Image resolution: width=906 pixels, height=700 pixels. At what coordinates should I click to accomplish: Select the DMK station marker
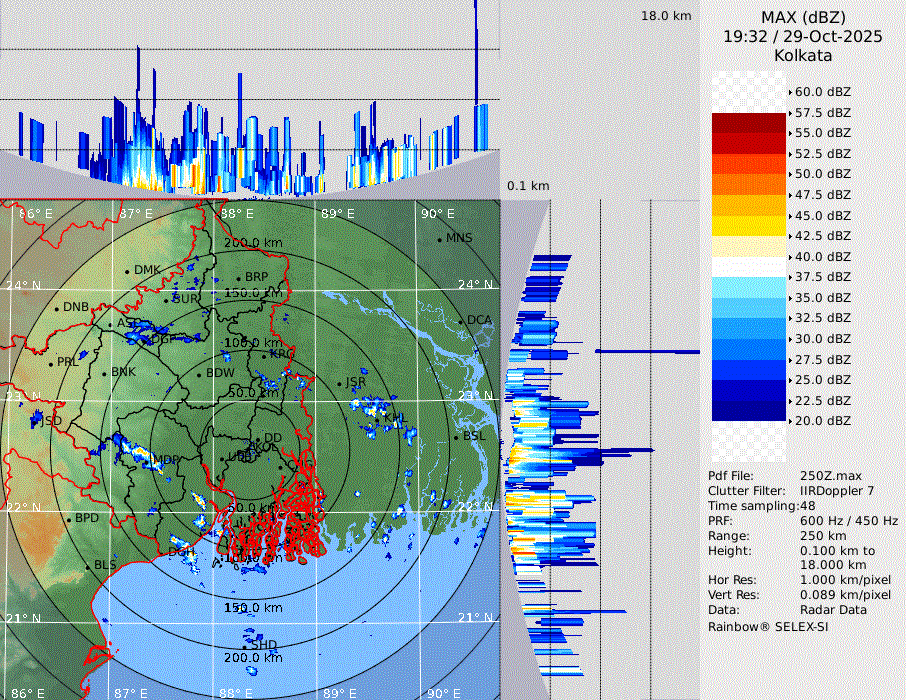click(127, 271)
